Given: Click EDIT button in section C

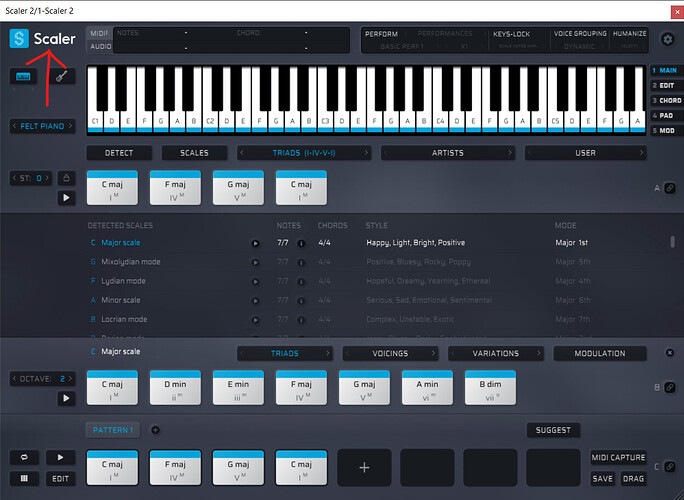Looking at the screenshot, I should (x=60, y=479).
